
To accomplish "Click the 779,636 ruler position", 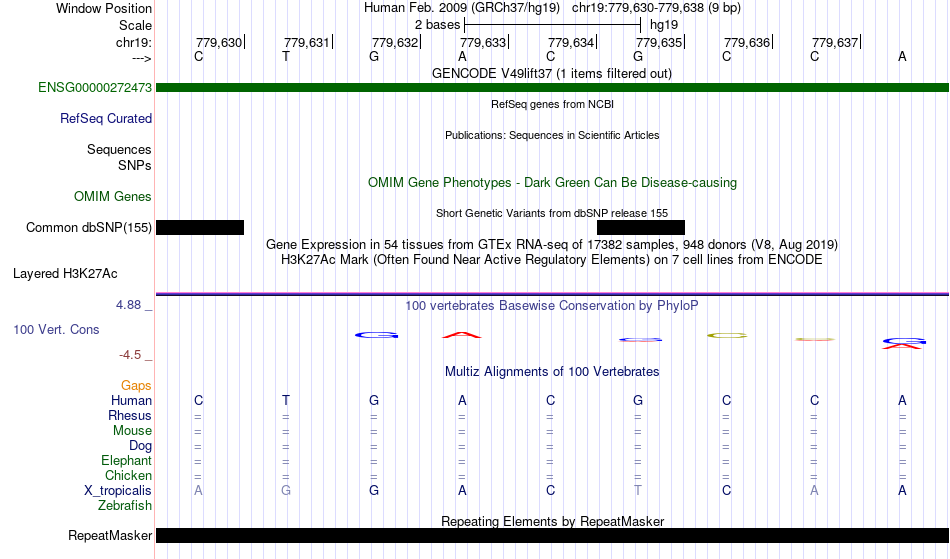I will [x=747, y=42].
